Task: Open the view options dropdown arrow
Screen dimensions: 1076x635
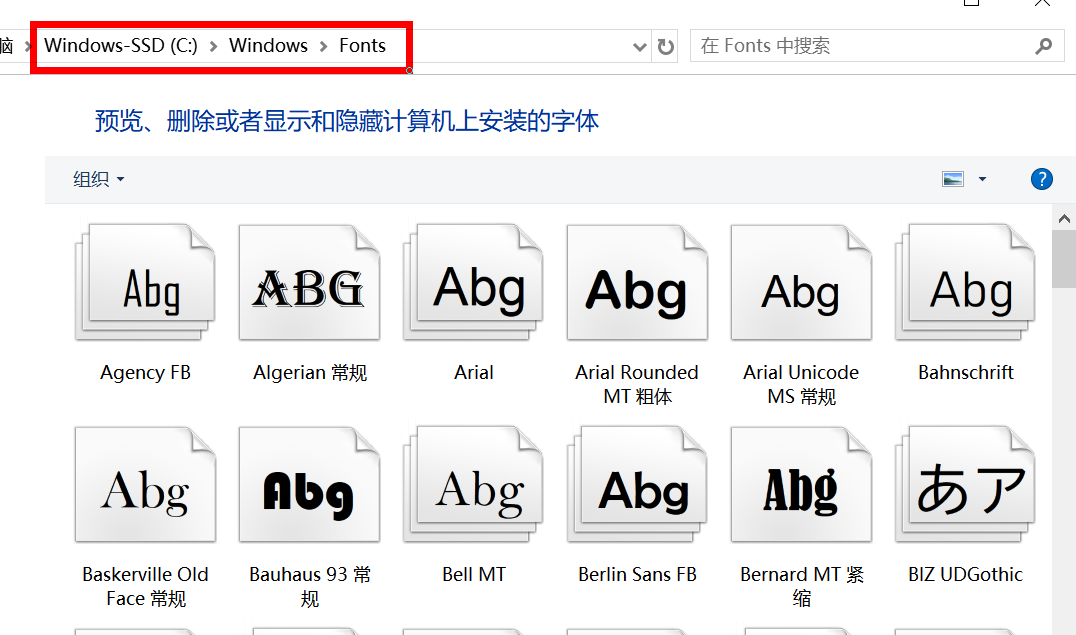Action: pos(982,179)
